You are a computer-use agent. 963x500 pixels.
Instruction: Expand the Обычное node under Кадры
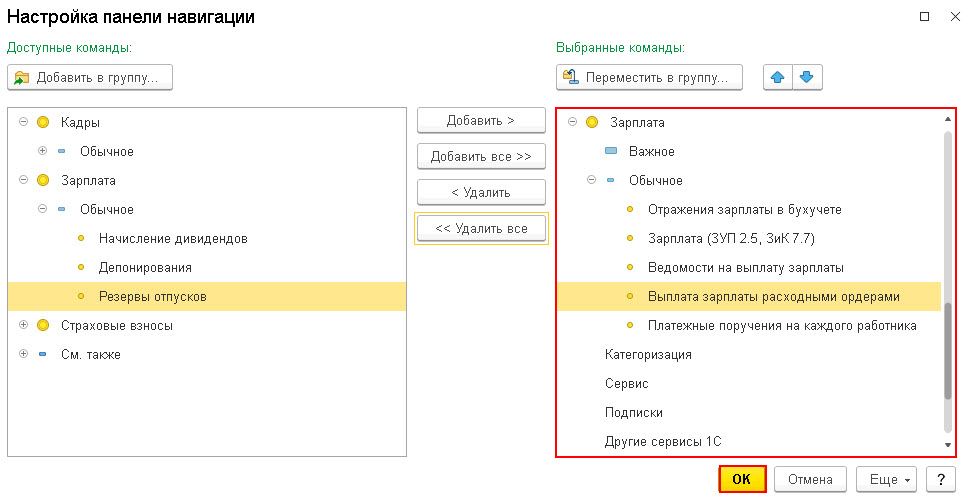[x=42, y=150]
